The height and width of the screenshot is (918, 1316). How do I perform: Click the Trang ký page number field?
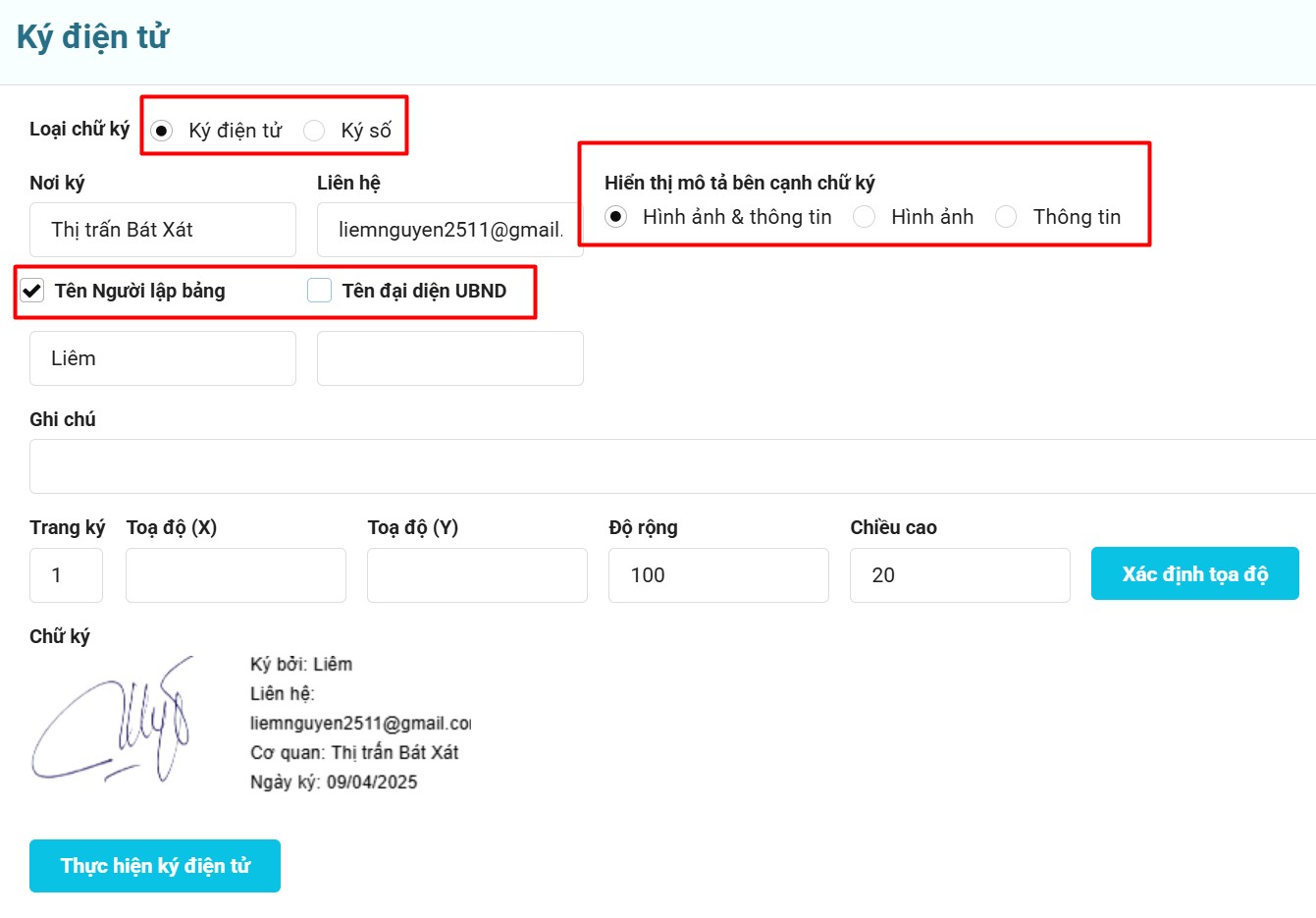point(66,575)
